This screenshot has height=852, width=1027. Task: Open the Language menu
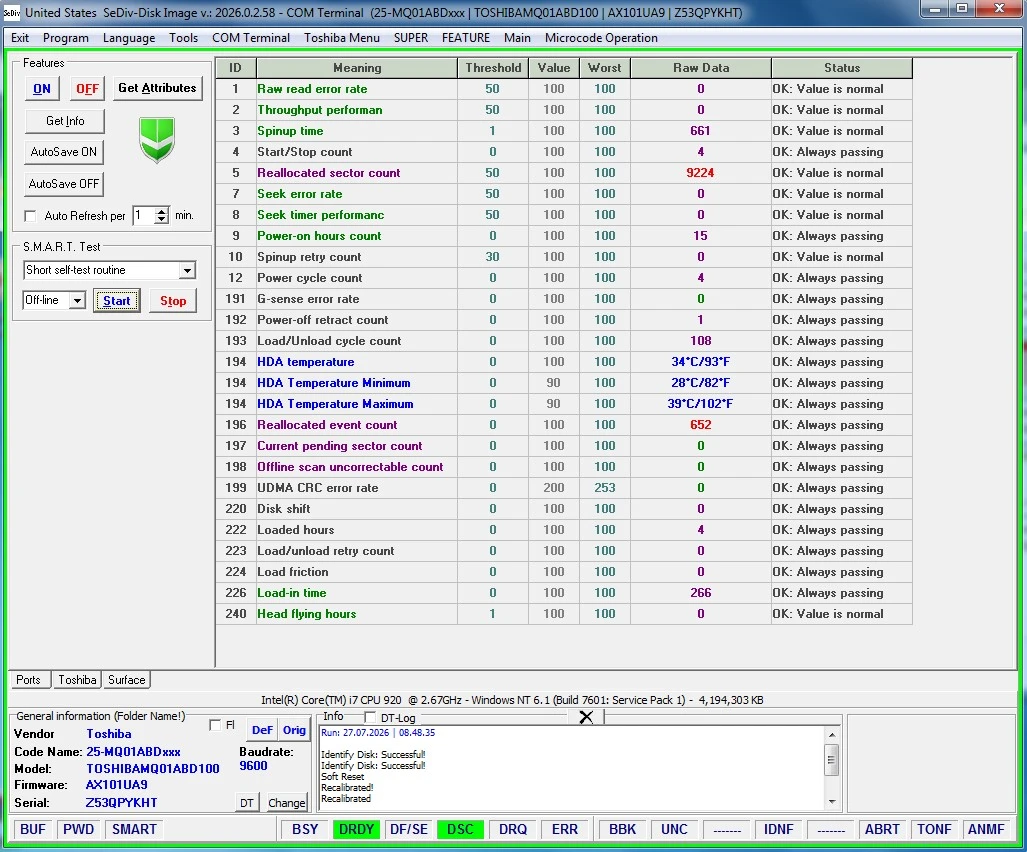pos(129,38)
